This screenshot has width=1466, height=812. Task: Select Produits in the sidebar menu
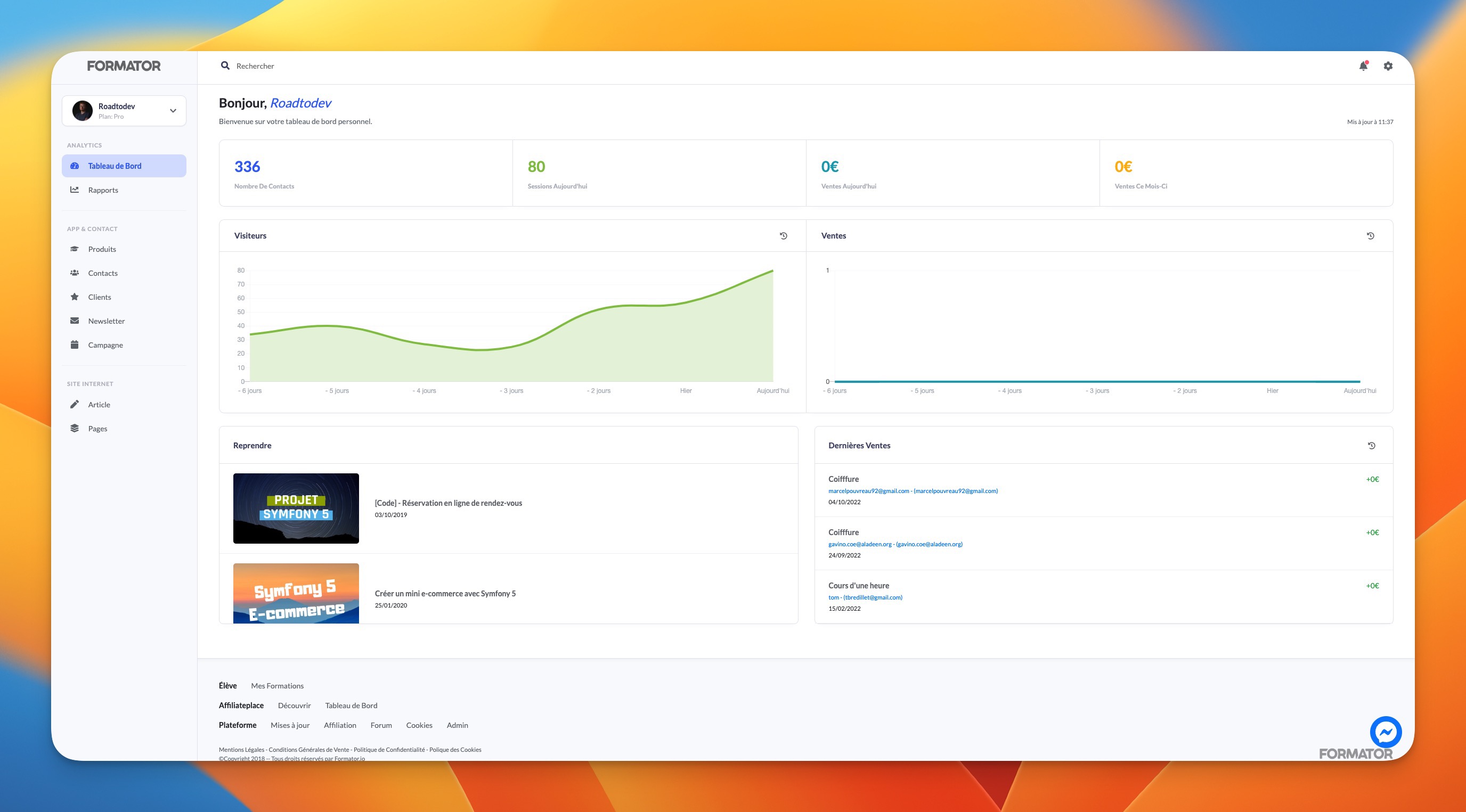[102, 249]
